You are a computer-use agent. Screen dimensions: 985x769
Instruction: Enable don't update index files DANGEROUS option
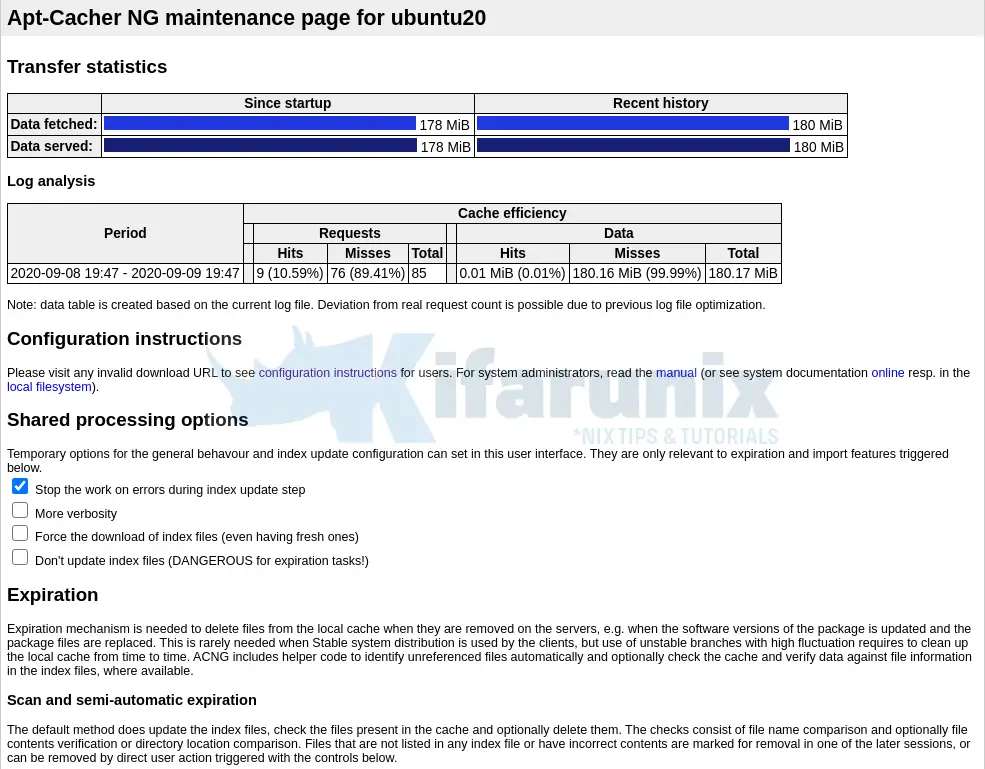click(x=20, y=557)
